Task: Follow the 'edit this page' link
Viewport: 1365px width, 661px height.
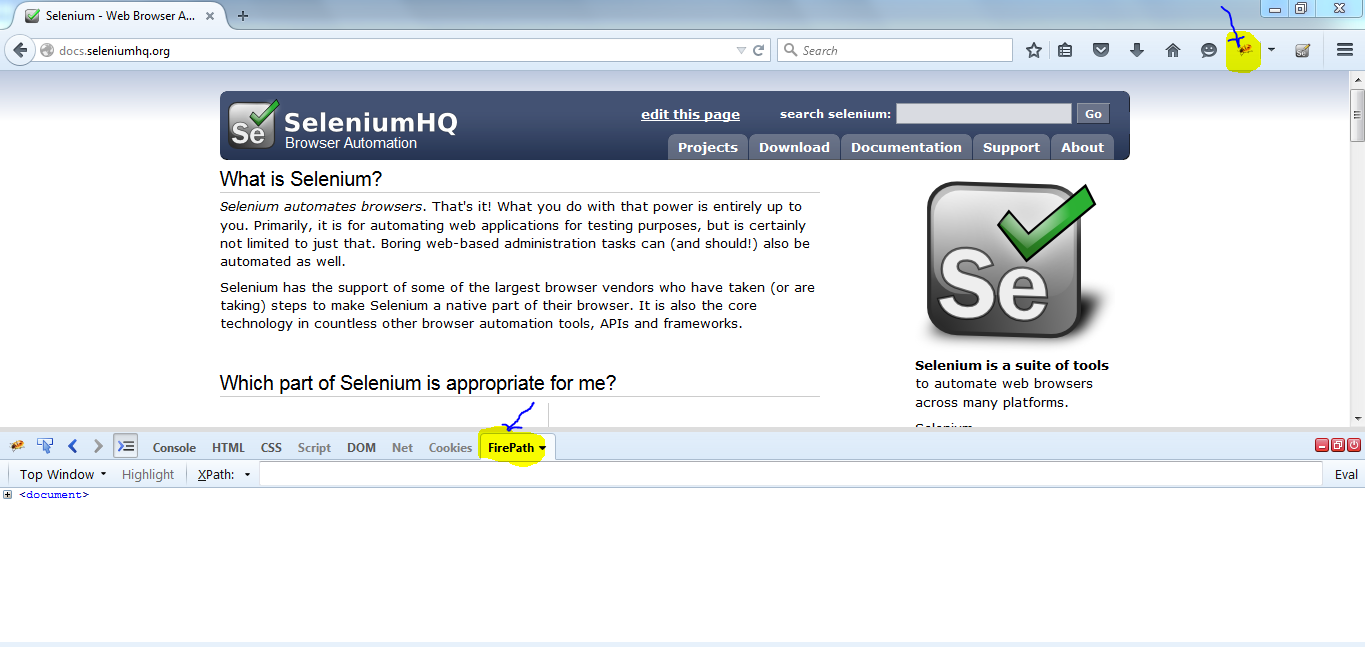Action: tap(690, 114)
